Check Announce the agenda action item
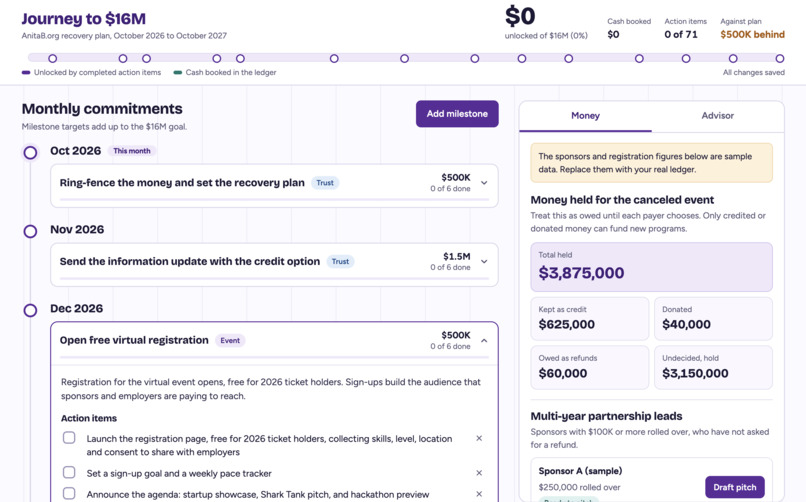The width and height of the screenshot is (806, 502). (69, 493)
